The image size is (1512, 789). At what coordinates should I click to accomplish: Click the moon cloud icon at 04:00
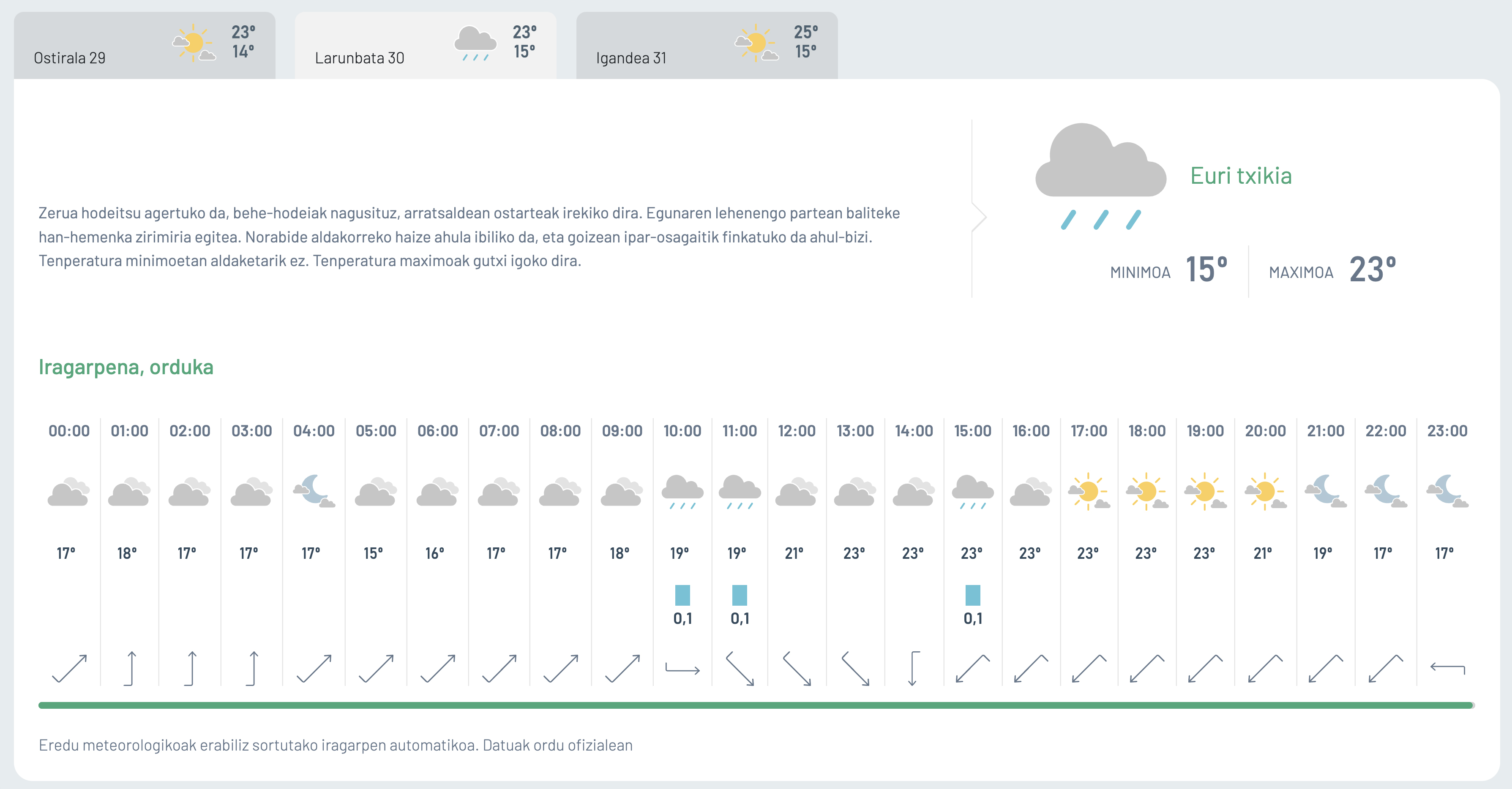pyautogui.click(x=314, y=491)
